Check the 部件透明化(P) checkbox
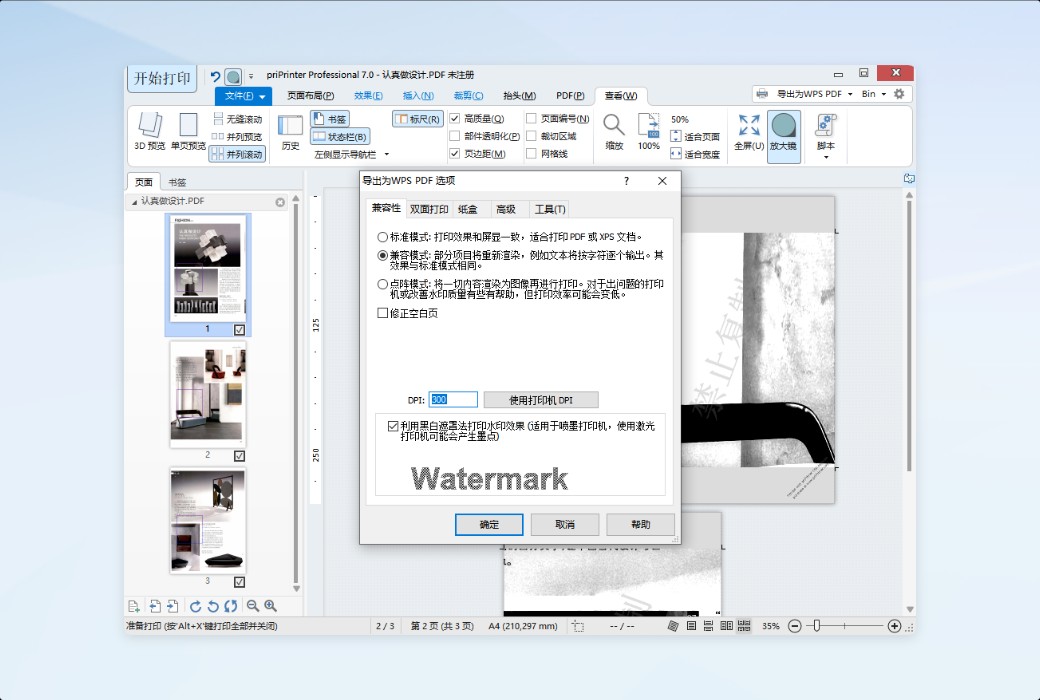Image resolution: width=1040 pixels, height=700 pixels. (x=455, y=136)
